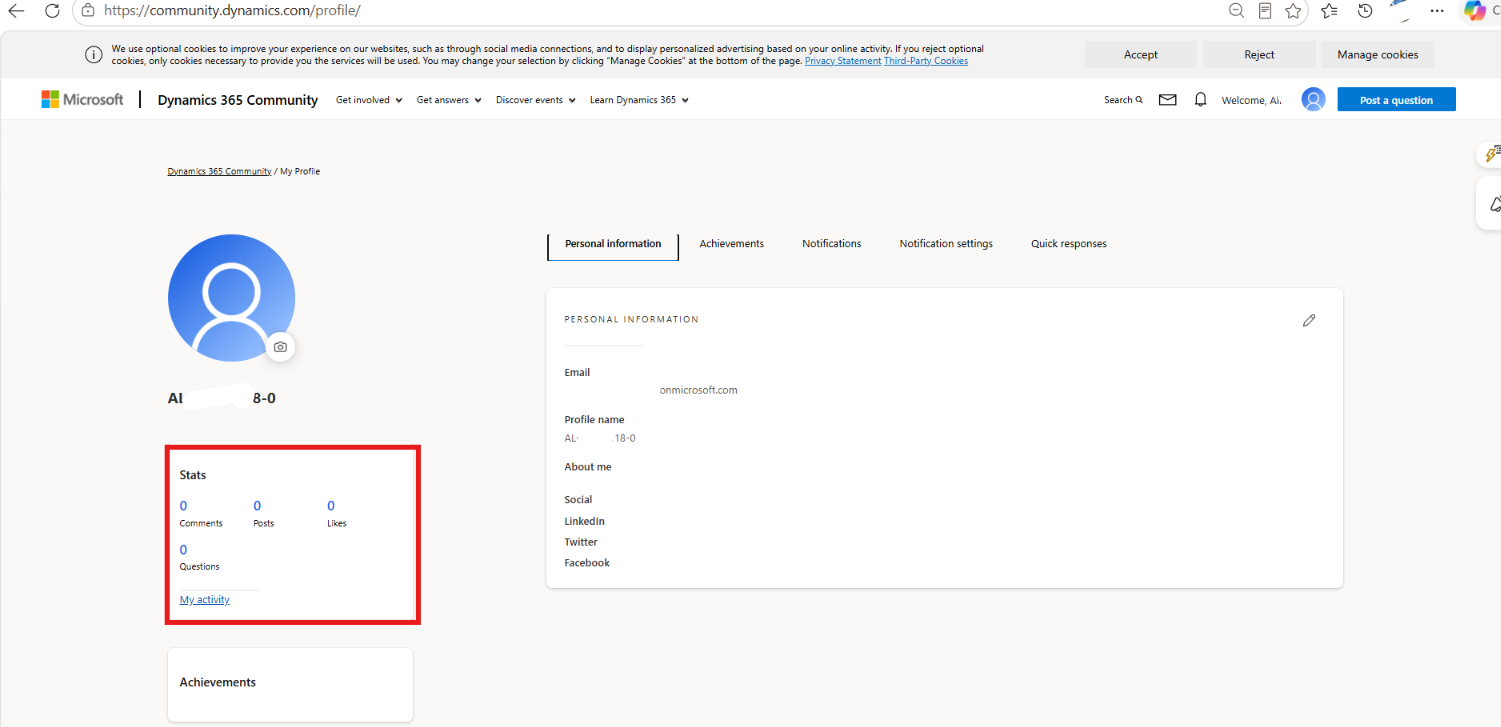Click the onmicrosoft.com email address text
The image size is (1501, 727).
699,390
